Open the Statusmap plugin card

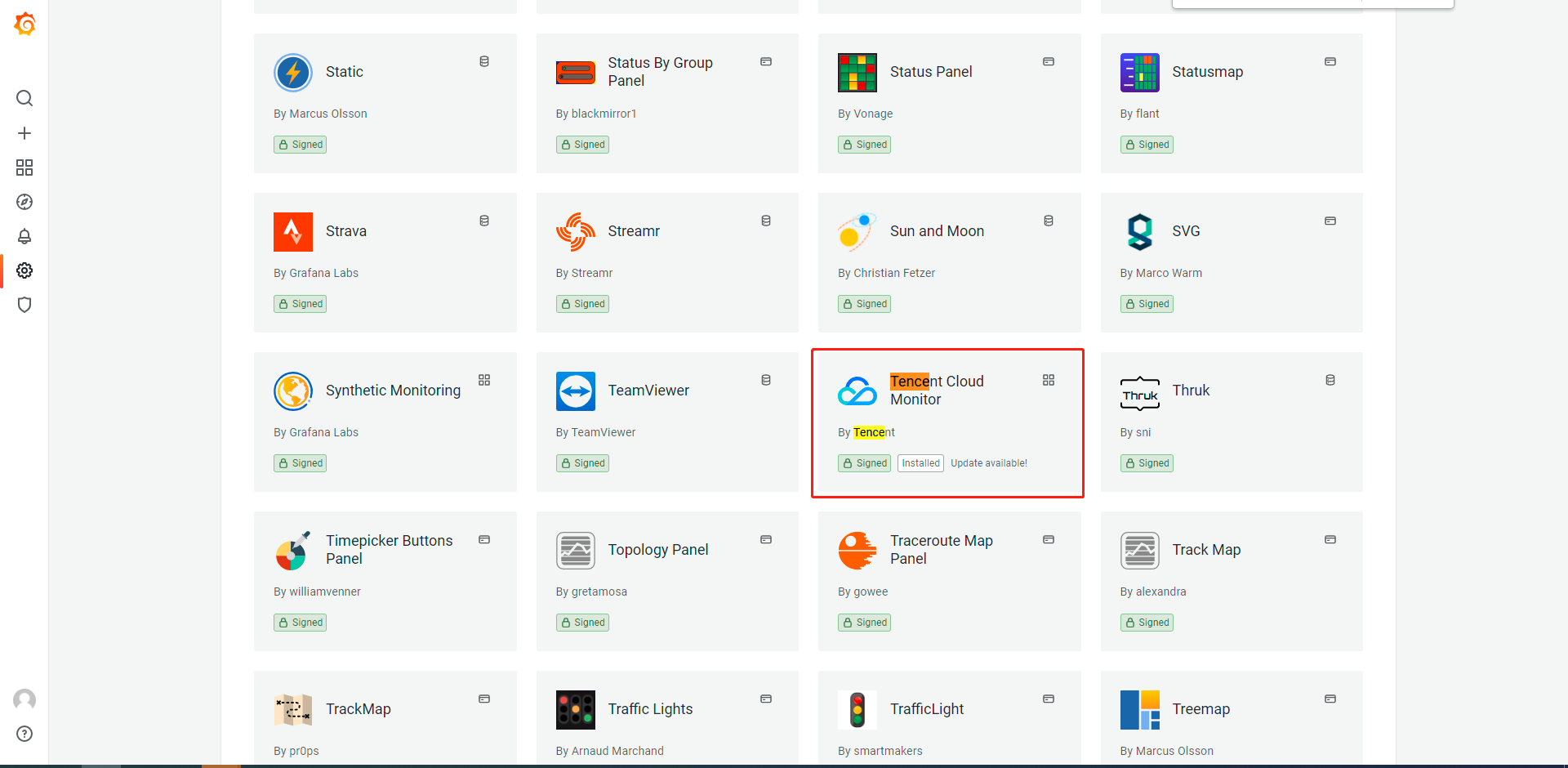coord(1231,103)
